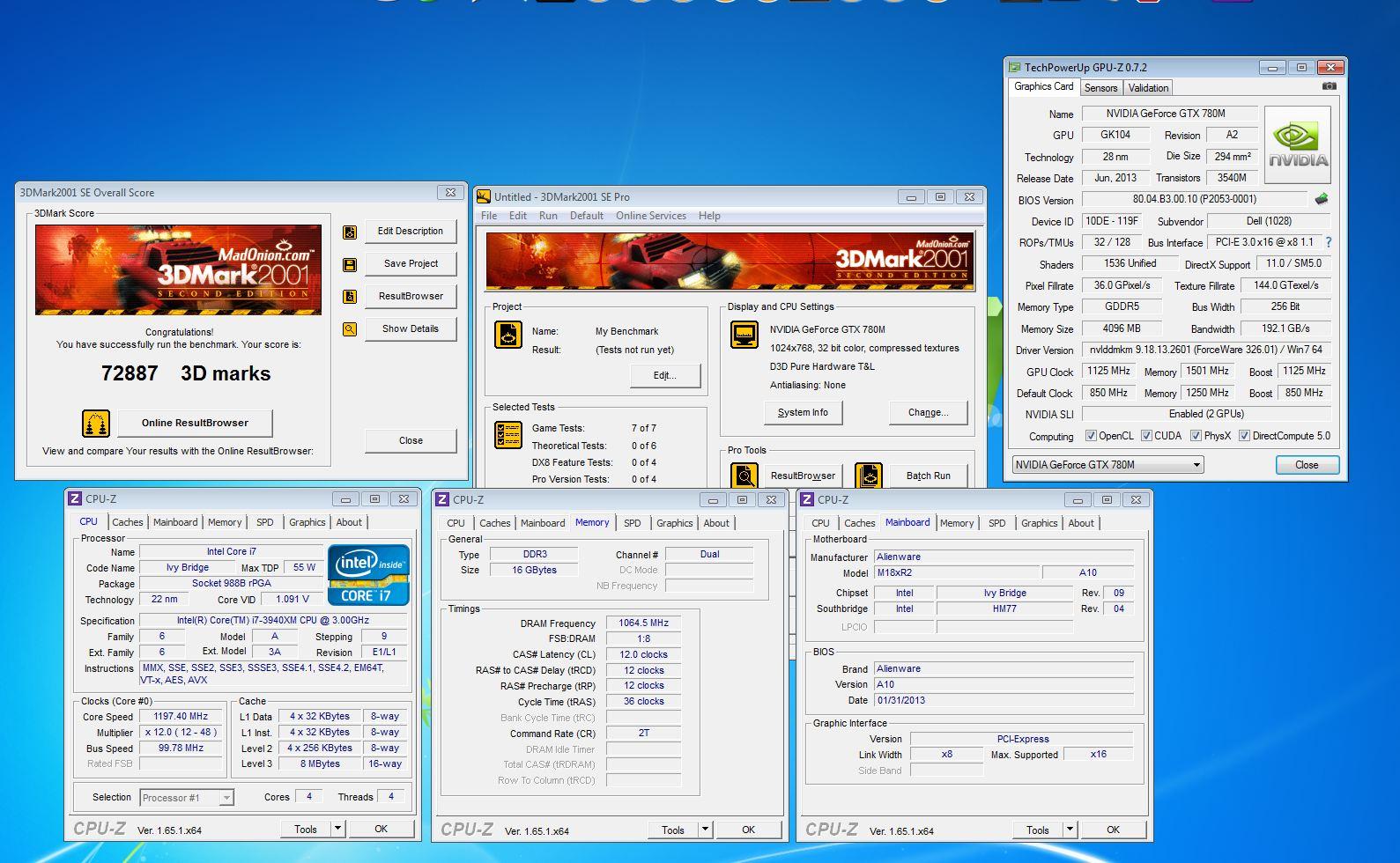Click the Bus Interface question mark
1400x863 pixels.
coord(1329,242)
